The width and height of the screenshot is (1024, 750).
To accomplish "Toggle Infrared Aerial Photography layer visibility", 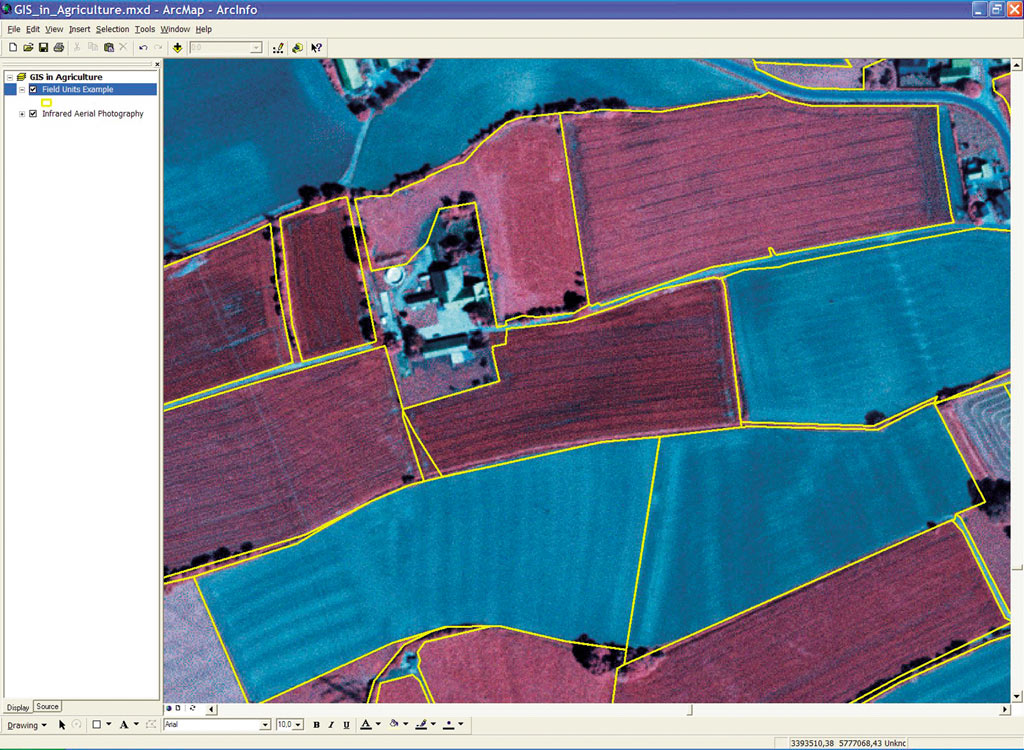I will [33, 114].
